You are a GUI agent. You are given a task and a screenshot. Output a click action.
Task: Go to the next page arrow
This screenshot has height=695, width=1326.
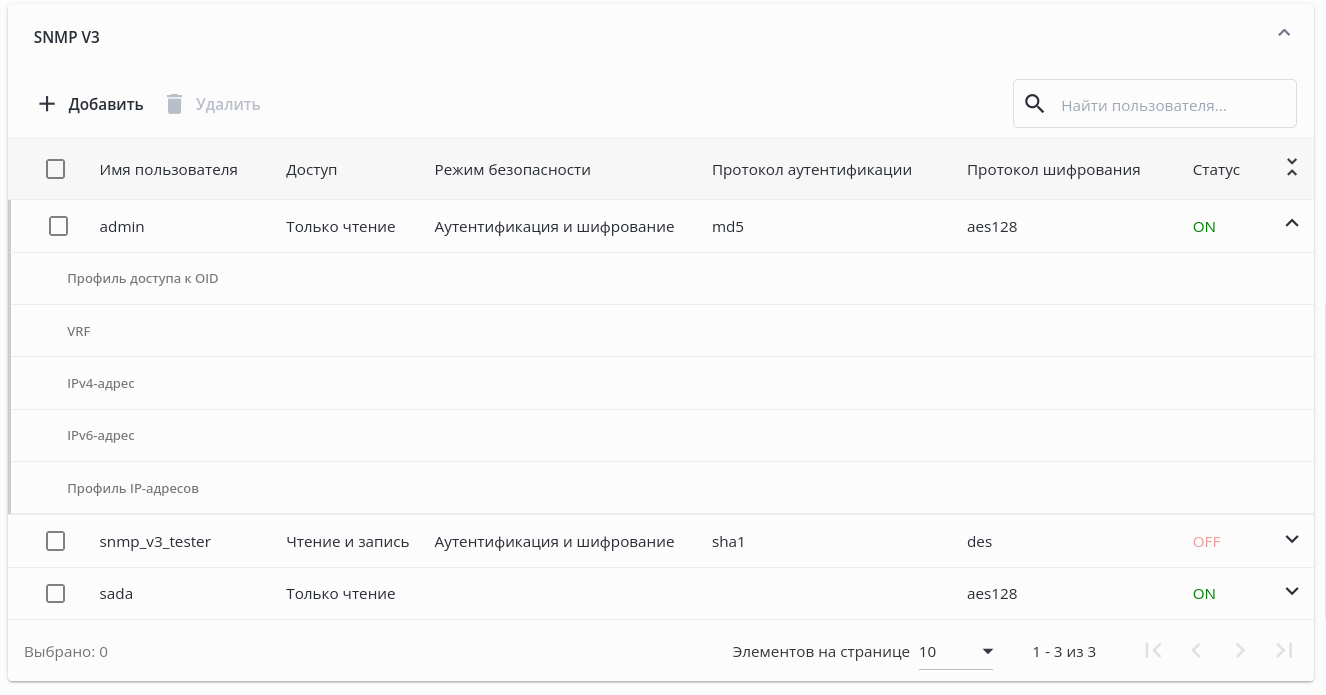click(1240, 651)
